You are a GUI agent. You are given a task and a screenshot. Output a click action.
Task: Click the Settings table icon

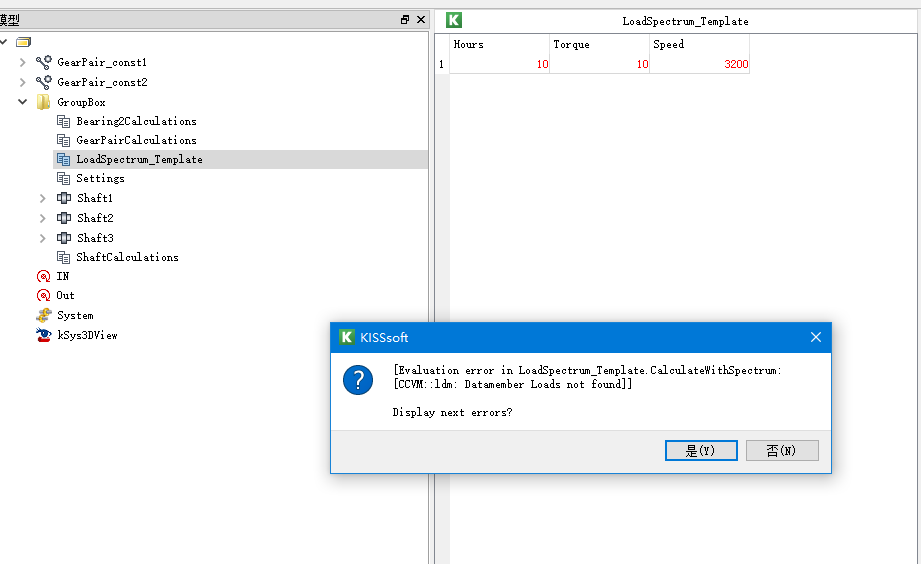coord(63,178)
